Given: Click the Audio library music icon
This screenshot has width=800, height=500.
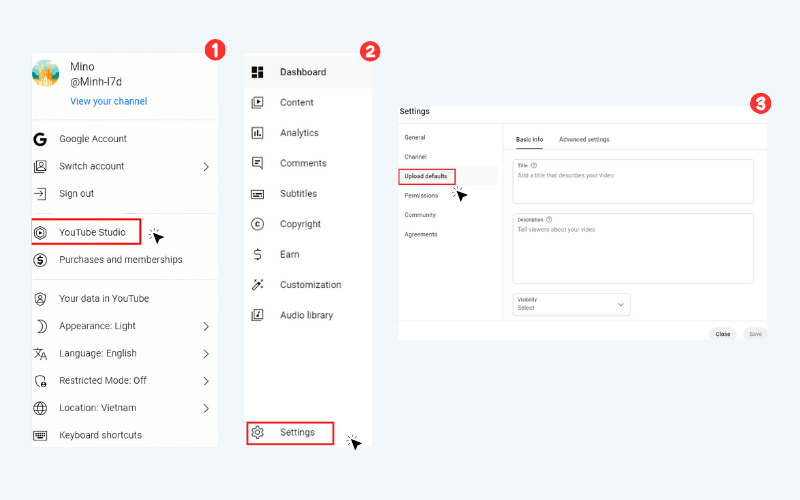Looking at the screenshot, I should tap(258, 315).
